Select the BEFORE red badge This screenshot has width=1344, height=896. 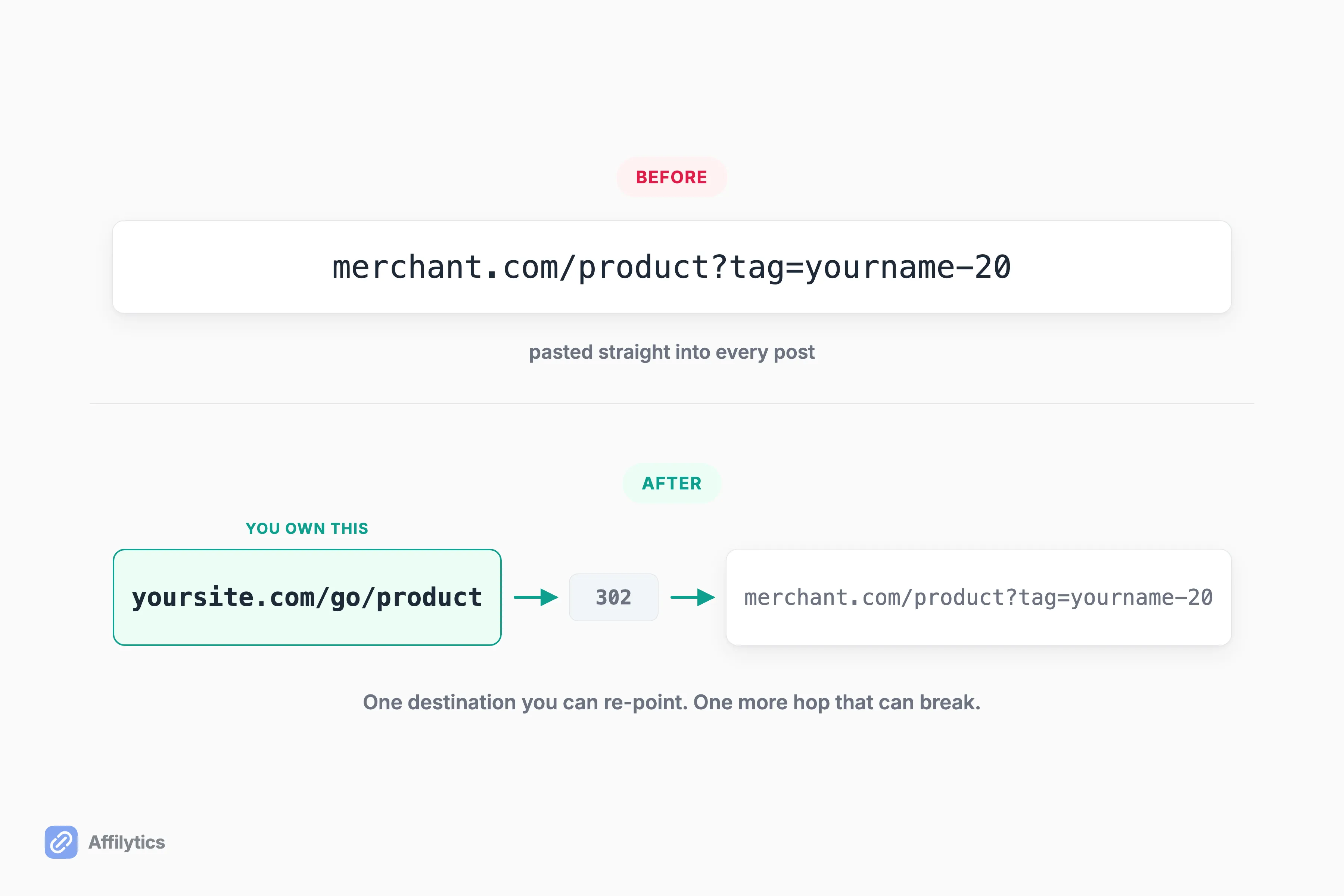tap(671, 177)
